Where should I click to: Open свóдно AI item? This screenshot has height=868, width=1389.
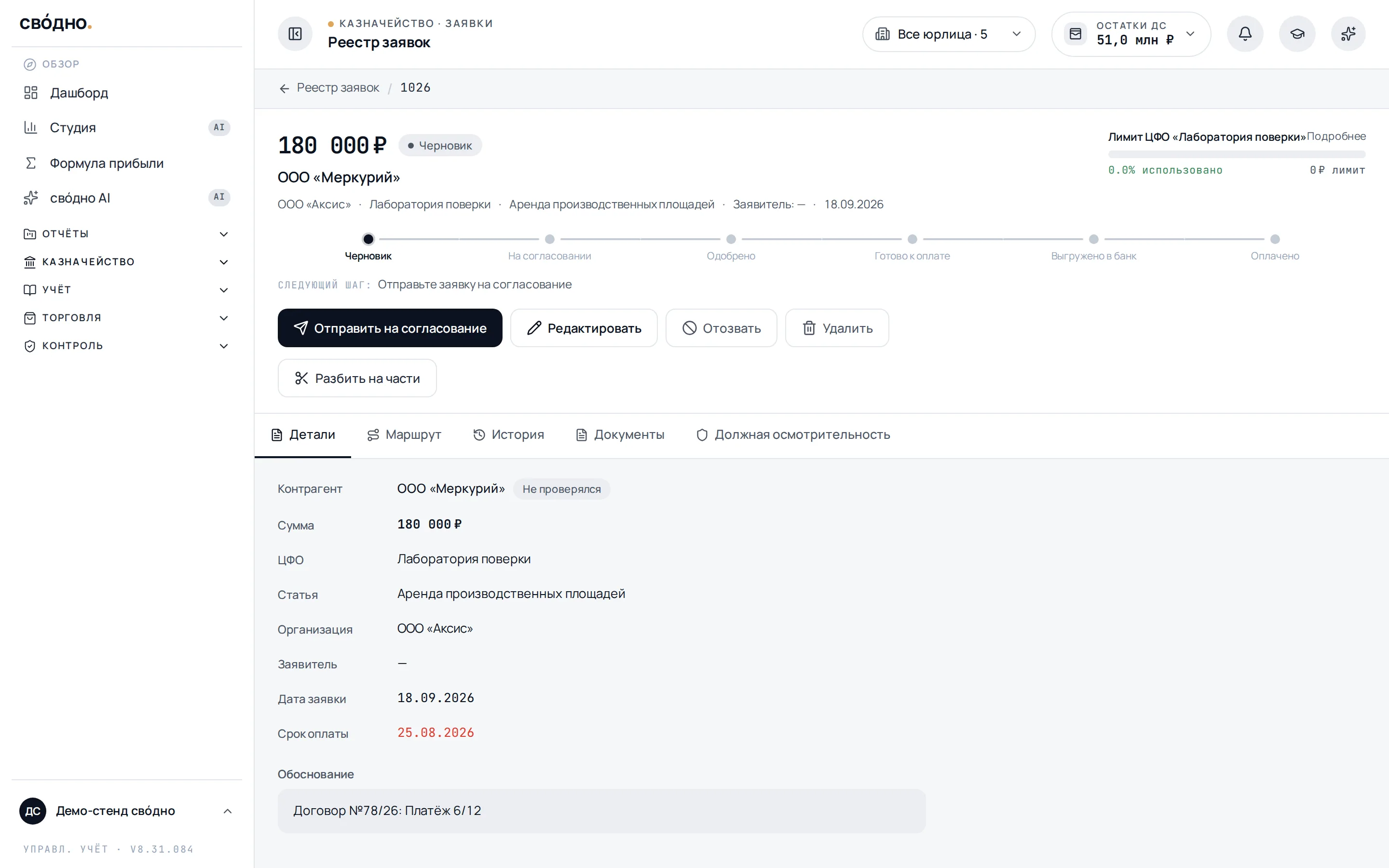click(x=126, y=198)
